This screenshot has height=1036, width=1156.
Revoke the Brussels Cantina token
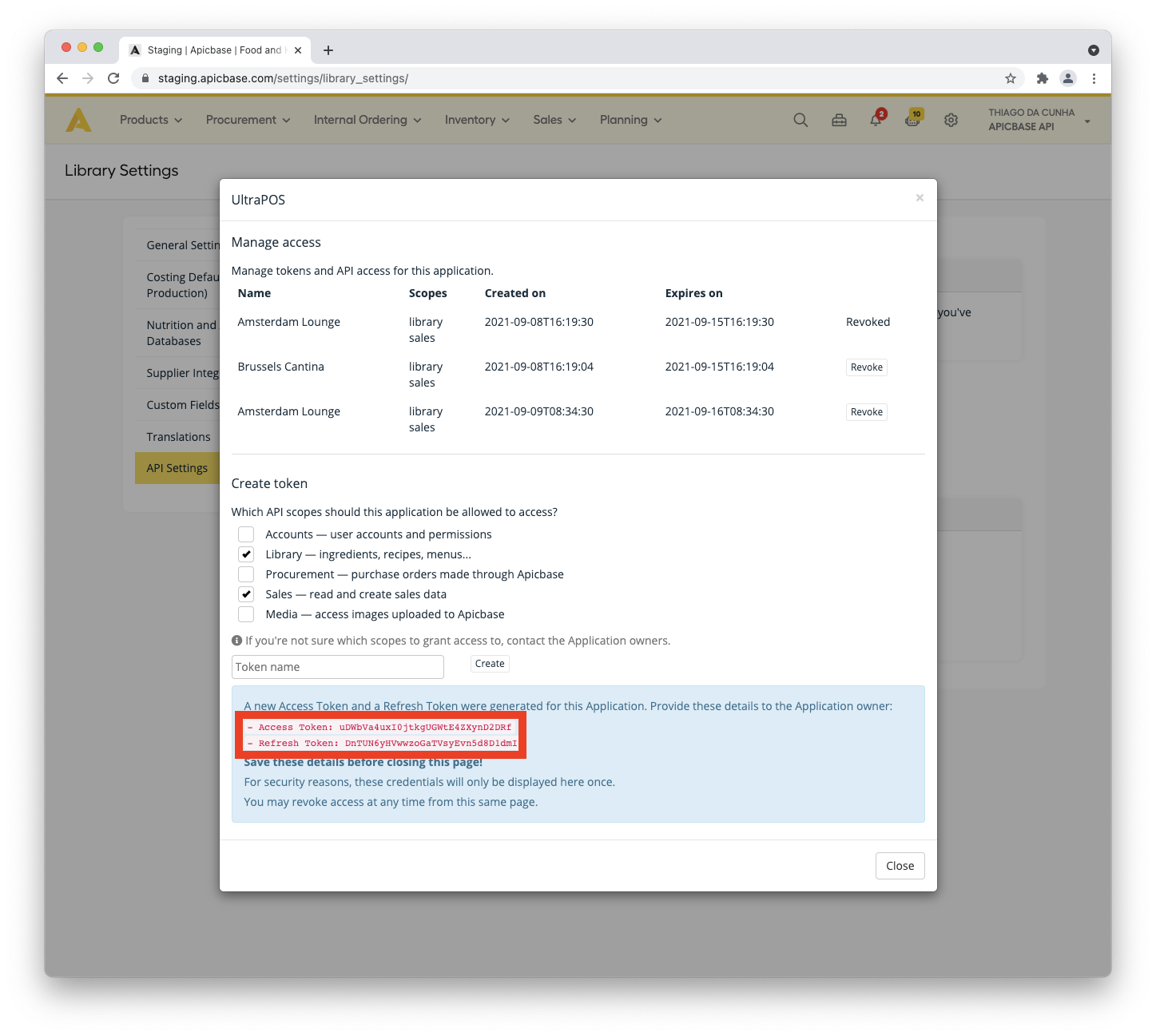(x=867, y=367)
